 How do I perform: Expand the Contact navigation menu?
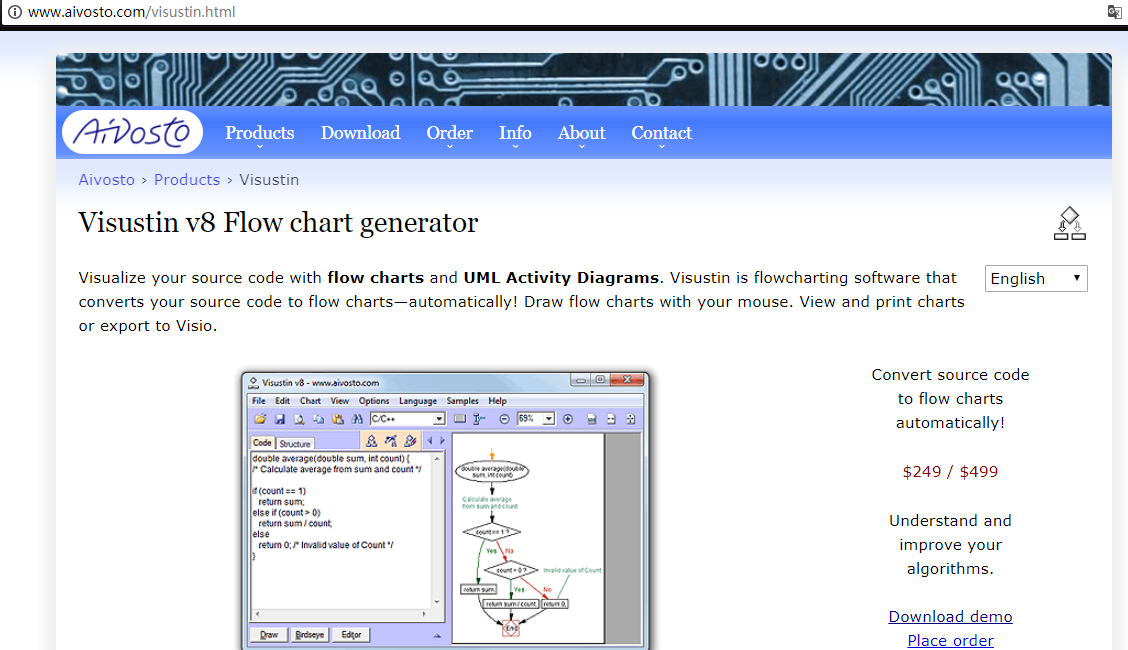coord(662,134)
